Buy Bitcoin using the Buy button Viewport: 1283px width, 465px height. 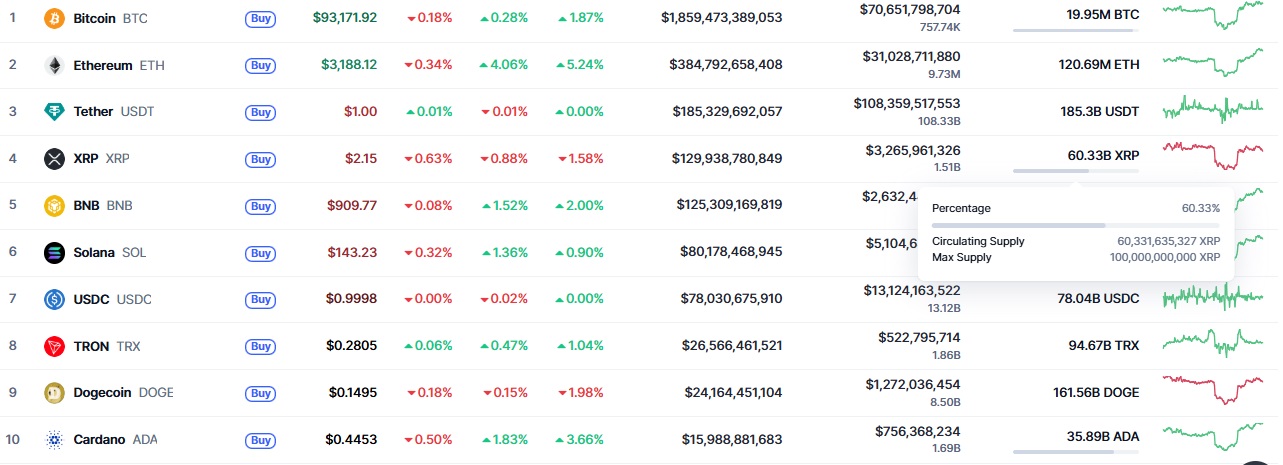pos(260,18)
